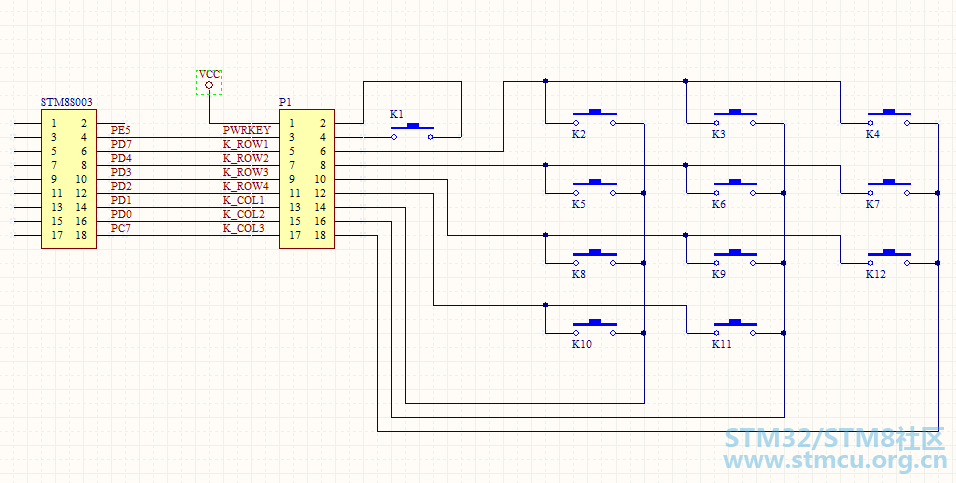Click the PD1 net label
Image resolution: width=956 pixels, height=483 pixels.
point(121,200)
